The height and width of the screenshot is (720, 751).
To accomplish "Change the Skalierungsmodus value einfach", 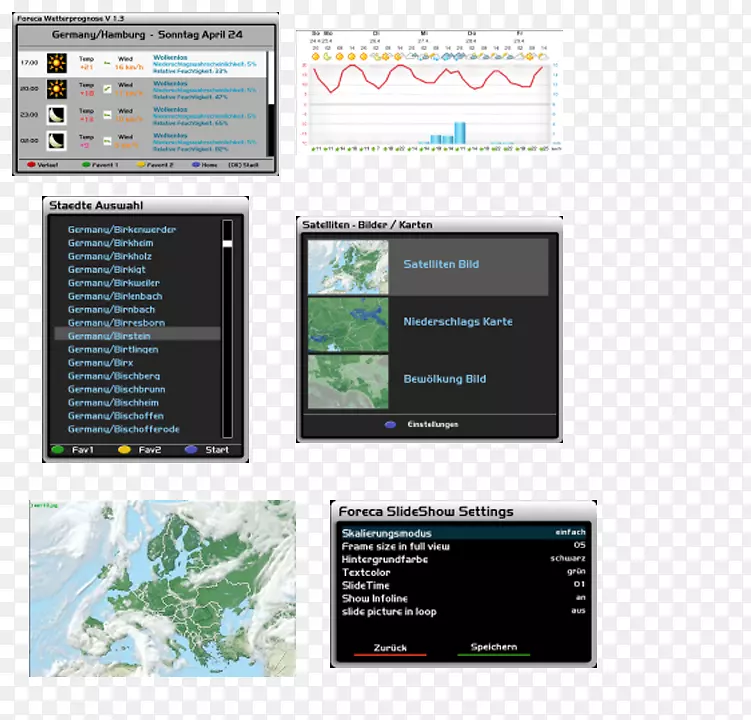I will [570, 532].
